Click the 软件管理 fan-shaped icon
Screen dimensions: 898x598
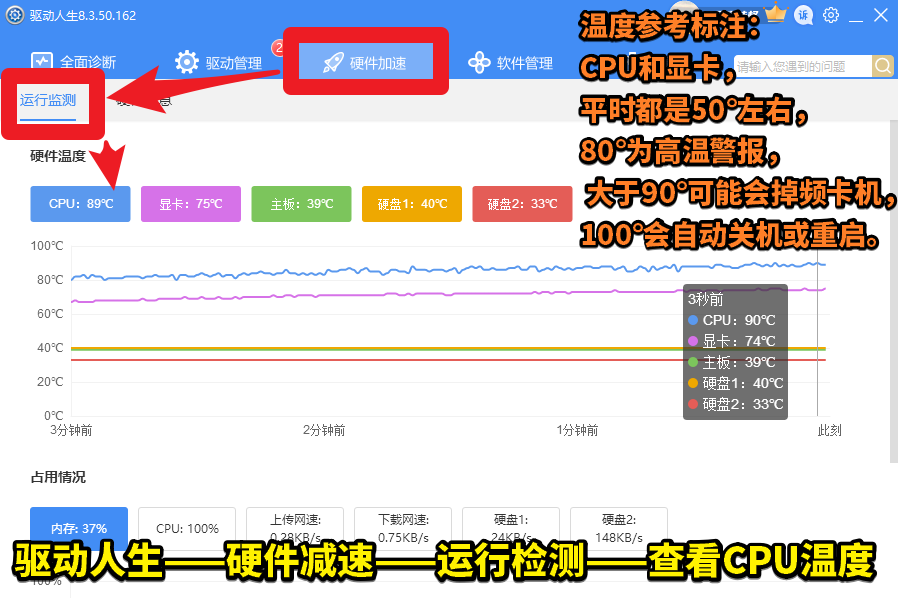tap(479, 63)
